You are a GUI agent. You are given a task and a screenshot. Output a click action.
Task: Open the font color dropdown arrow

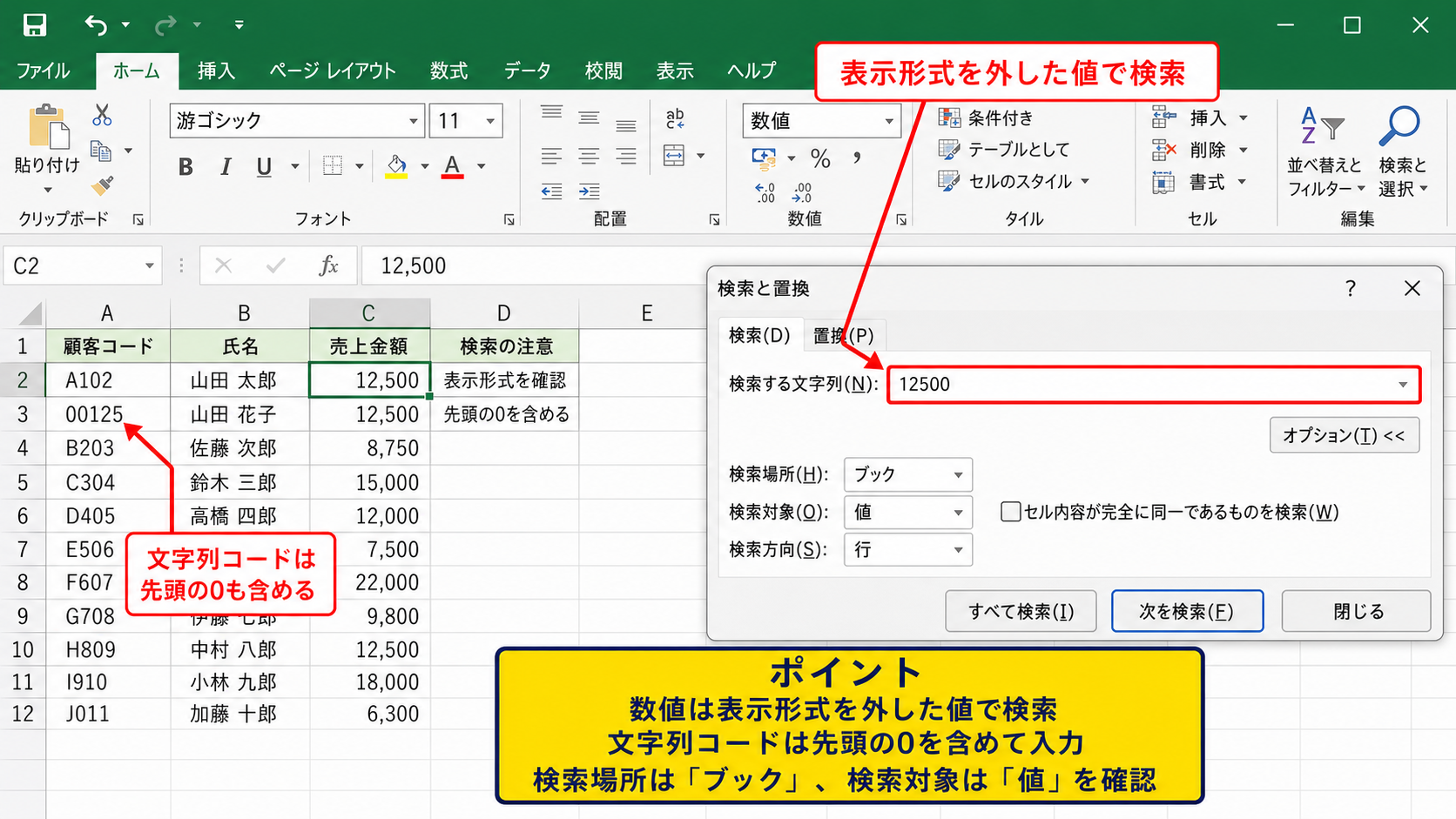[x=481, y=165]
